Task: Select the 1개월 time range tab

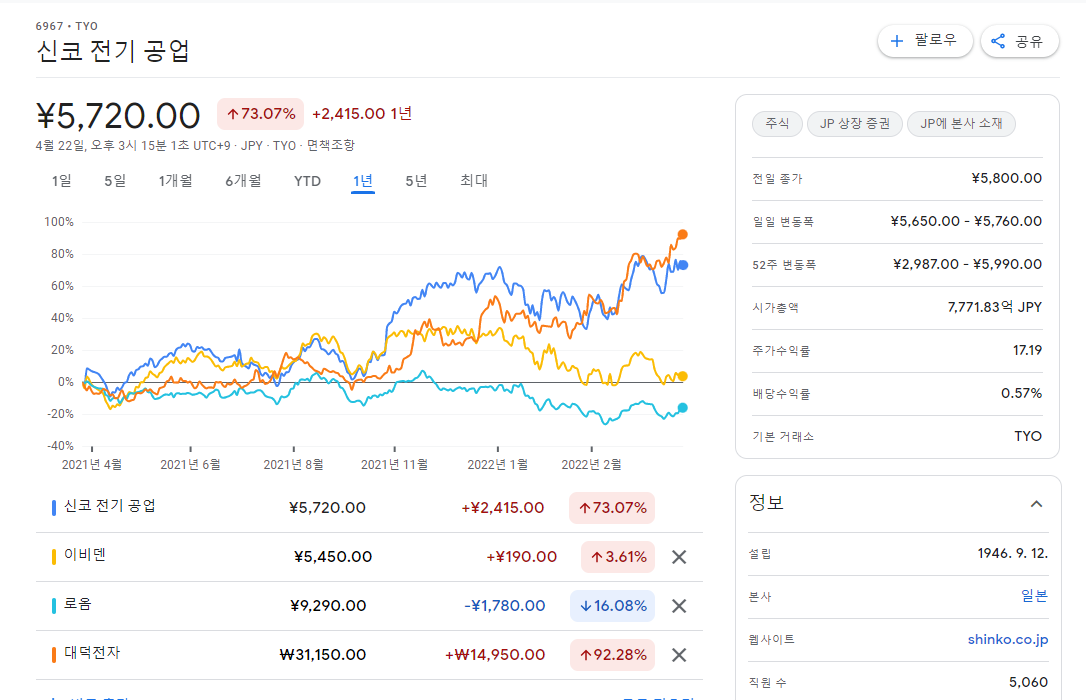Action: [x=175, y=181]
